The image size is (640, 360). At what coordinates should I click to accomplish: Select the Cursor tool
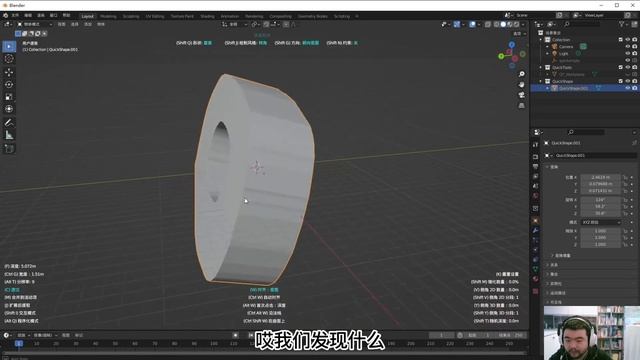pos(9,59)
